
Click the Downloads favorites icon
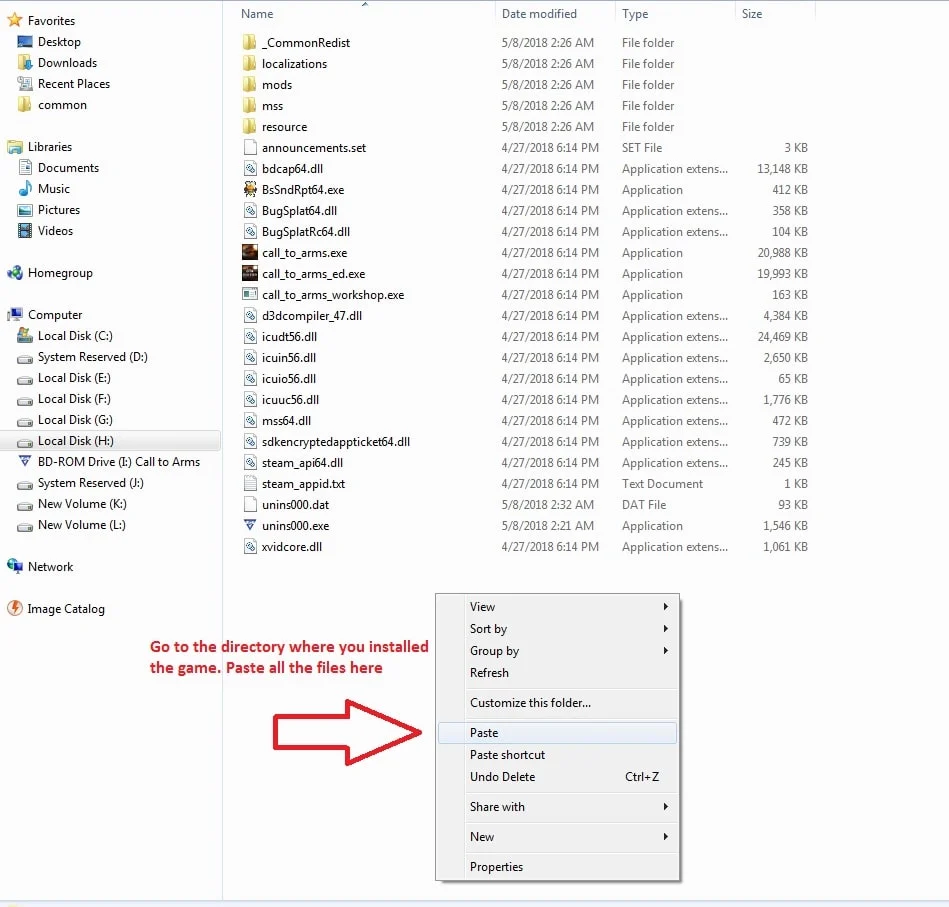[x=26, y=63]
